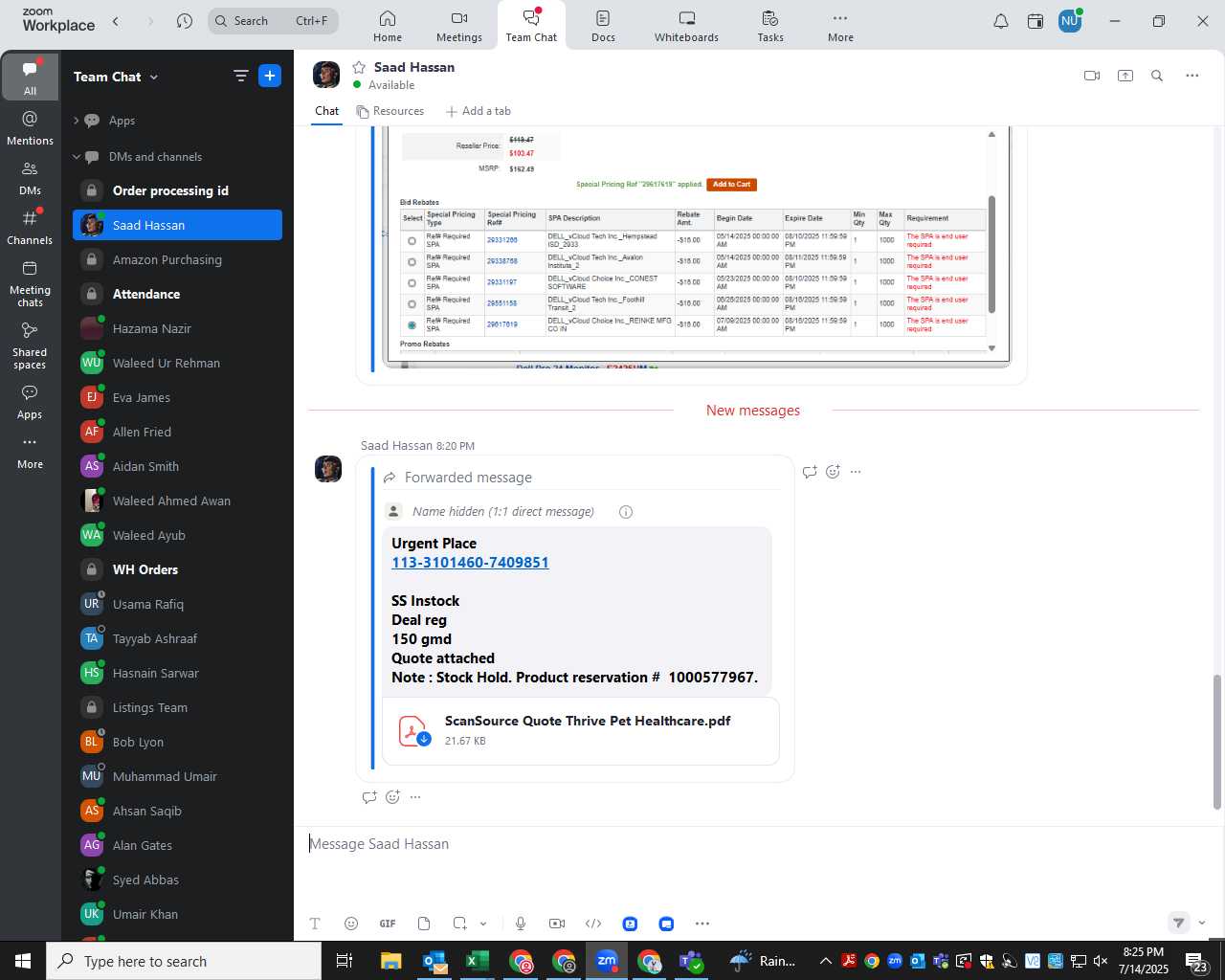This screenshot has height=980, width=1225.
Task: Select radio for SPA ref 29617619
Action: tap(412, 324)
